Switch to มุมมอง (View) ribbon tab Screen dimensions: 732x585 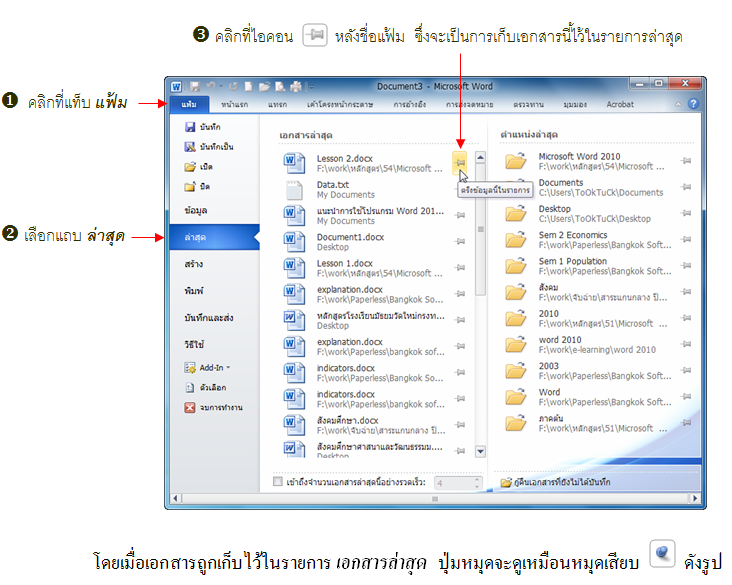(575, 105)
